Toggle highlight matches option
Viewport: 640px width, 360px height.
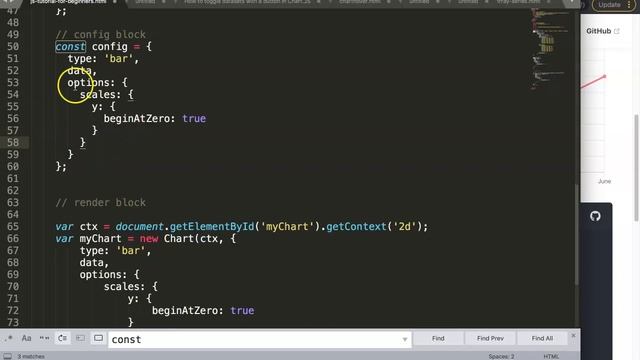click(x=98, y=338)
